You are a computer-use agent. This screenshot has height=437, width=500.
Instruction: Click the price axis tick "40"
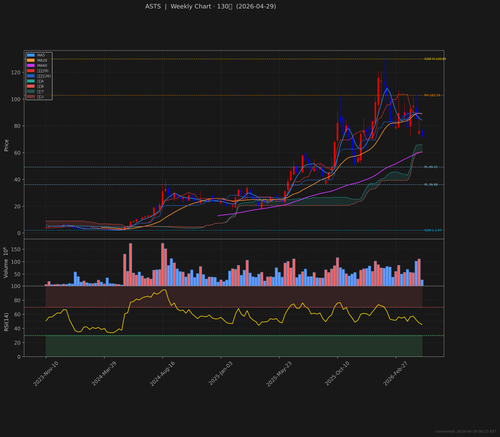(17, 180)
